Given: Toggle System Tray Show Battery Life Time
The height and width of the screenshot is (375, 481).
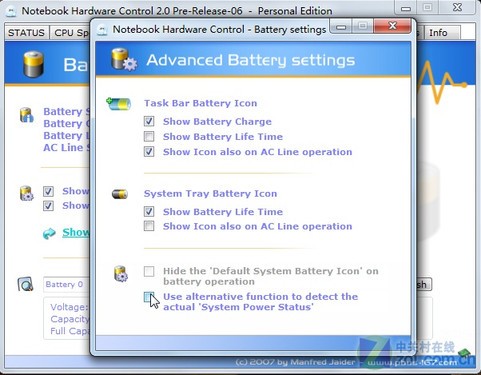Looking at the screenshot, I should tap(149, 211).
